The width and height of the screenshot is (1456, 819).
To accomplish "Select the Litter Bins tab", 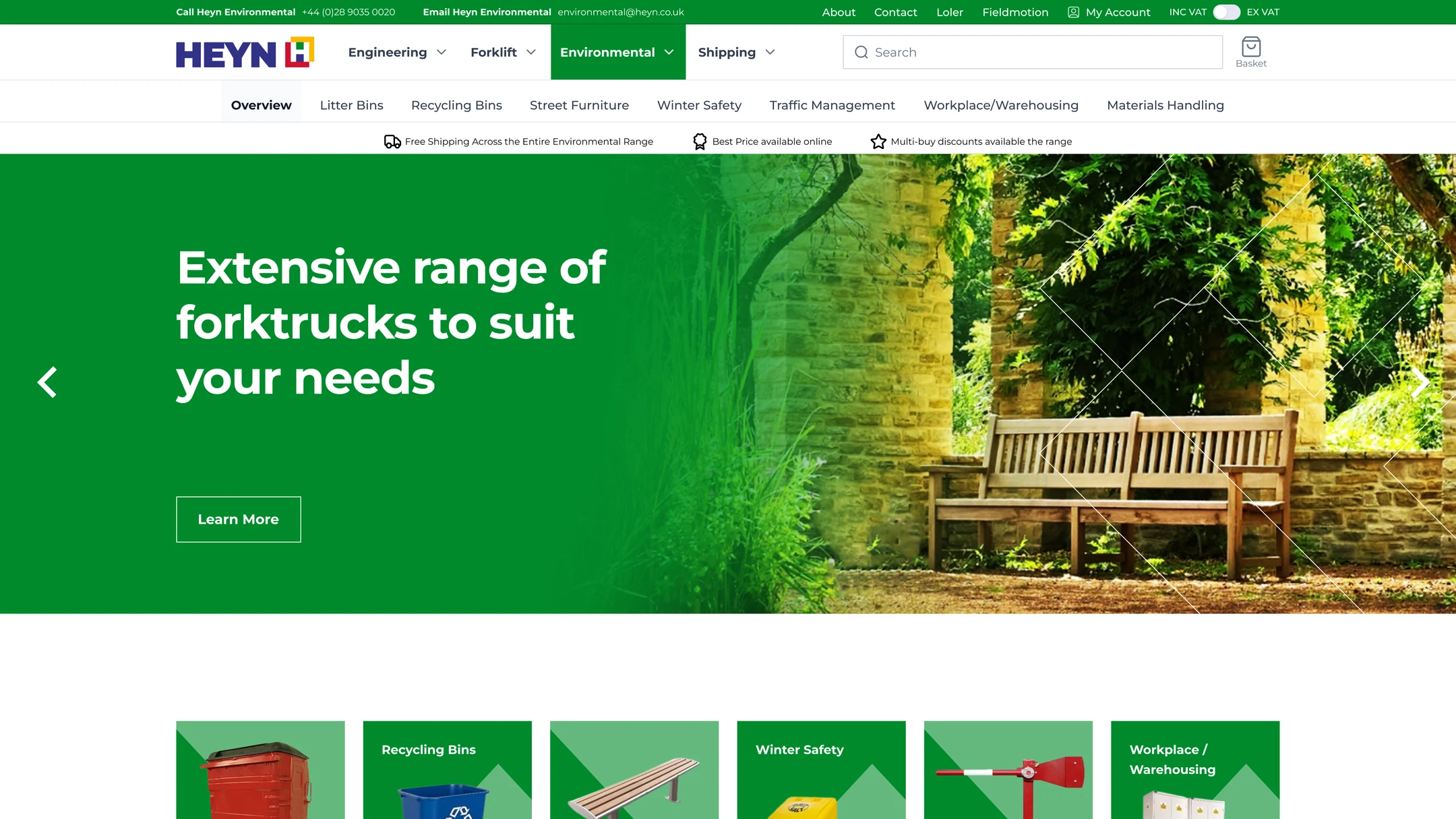I will point(351,105).
